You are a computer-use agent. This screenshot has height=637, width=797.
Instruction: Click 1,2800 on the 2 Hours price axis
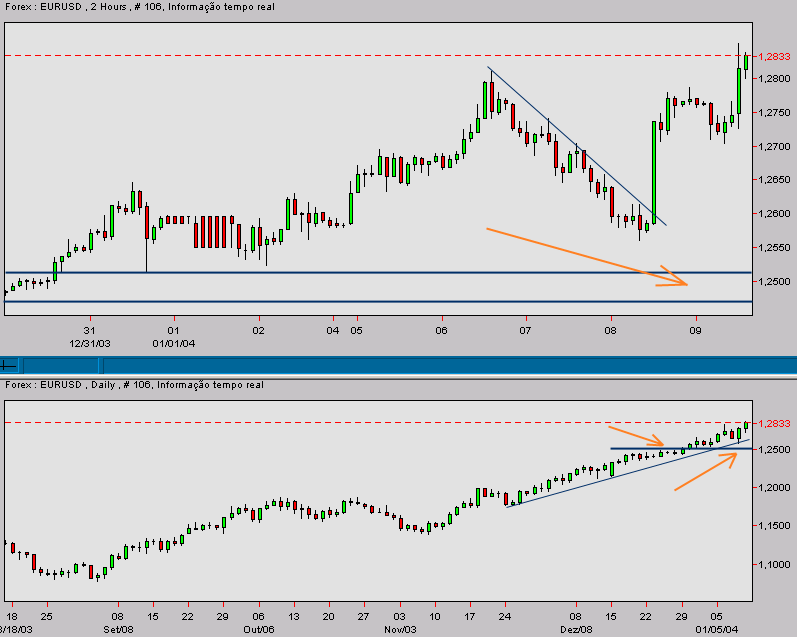point(774,78)
